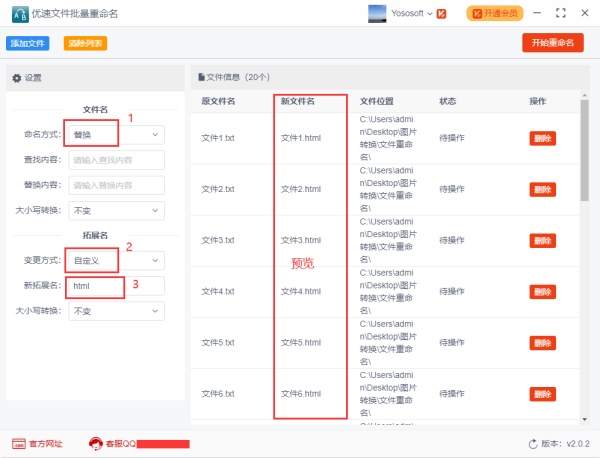600x458 pixels.
Task: Click the settings gear icon
Action: pyautogui.click(x=16, y=77)
